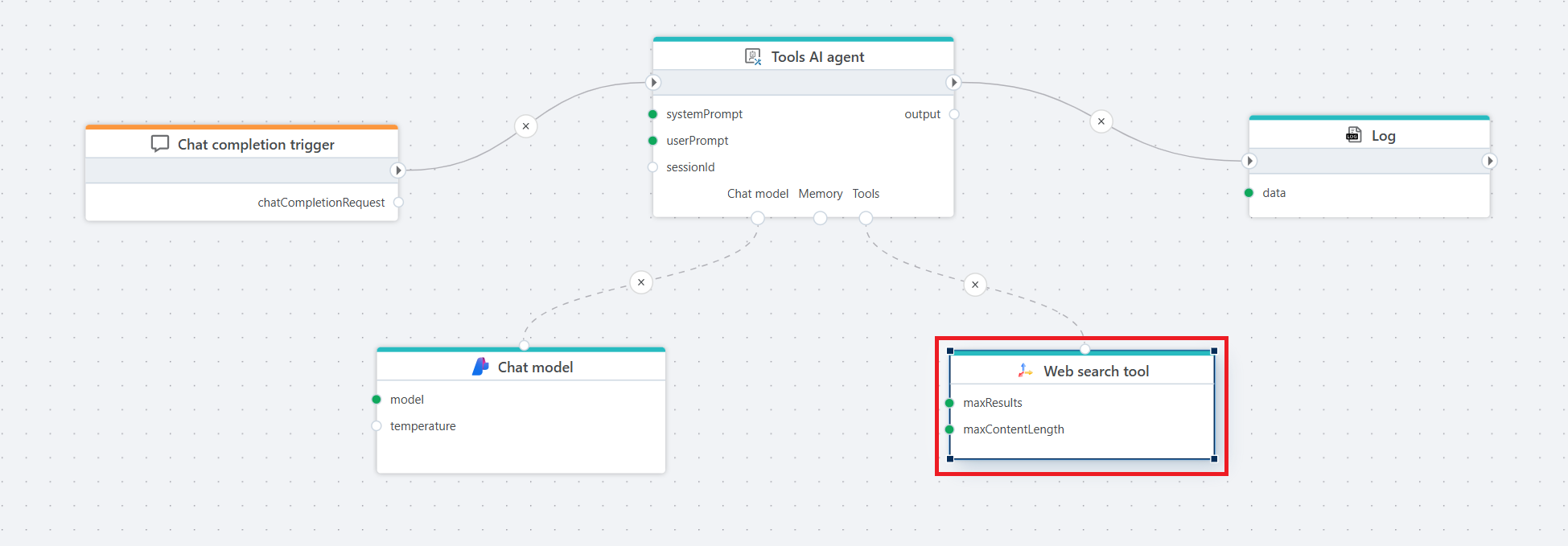This screenshot has width=1568, height=546.
Task: Click the Memory connector port
Action: (820, 218)
